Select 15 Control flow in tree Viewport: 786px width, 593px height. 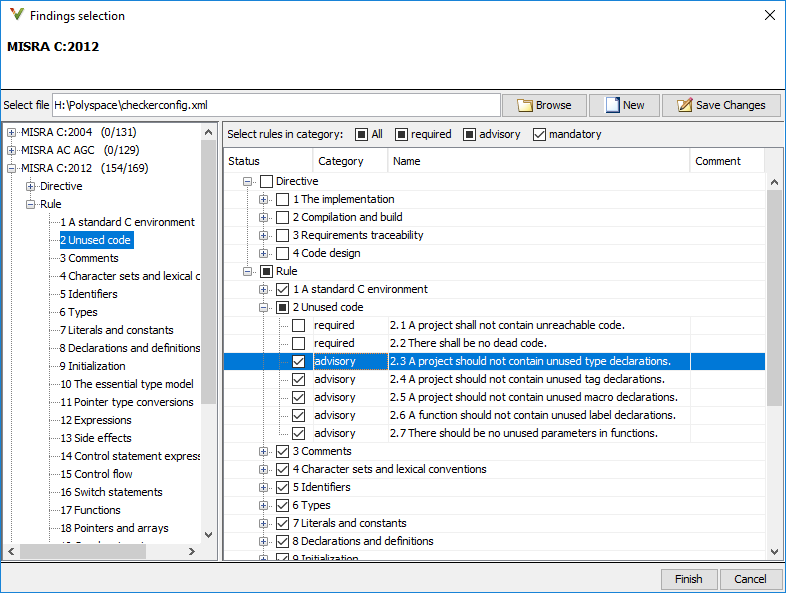[96, 474]
